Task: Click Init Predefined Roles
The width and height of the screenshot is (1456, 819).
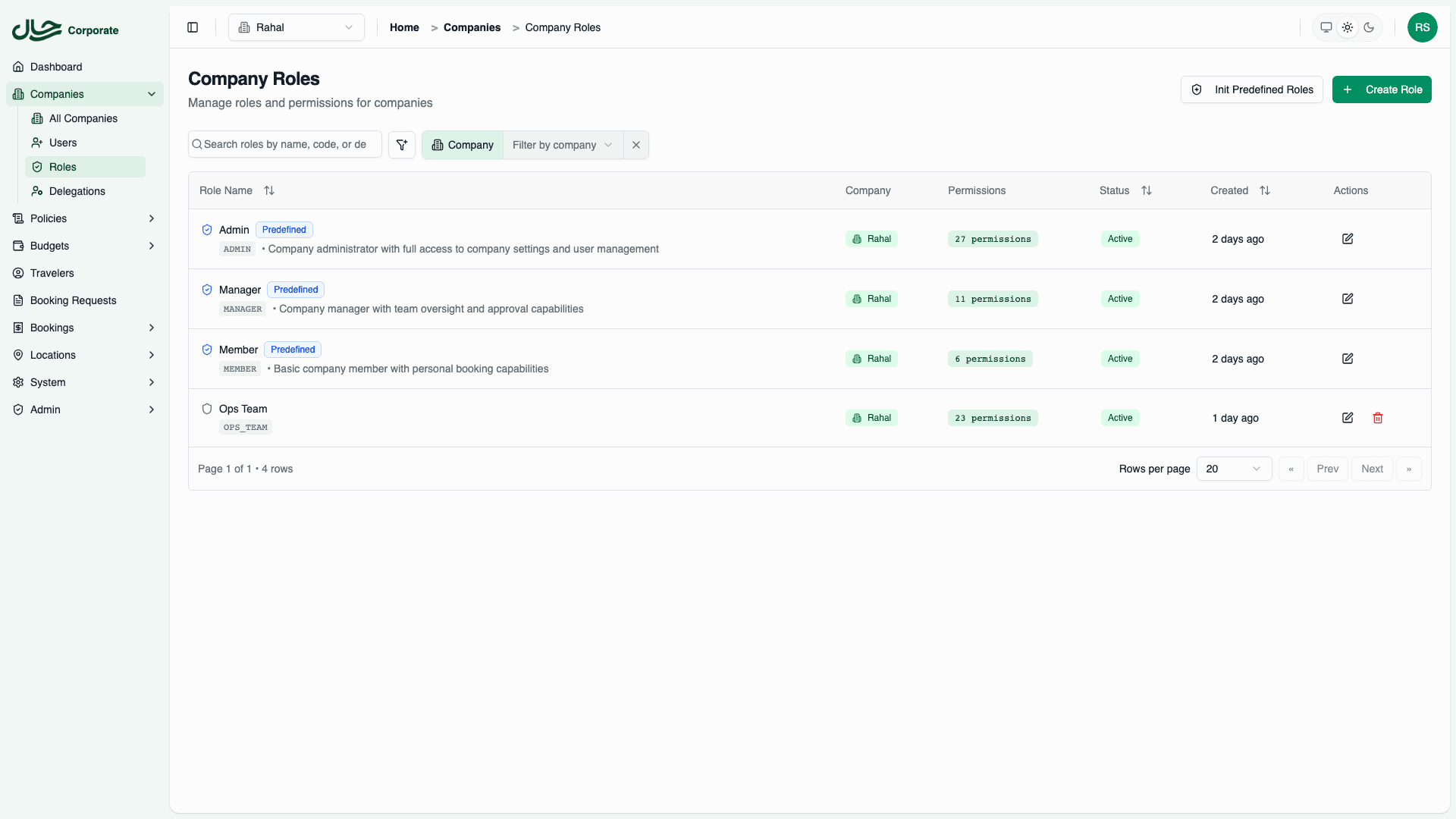Action: 1251,89
